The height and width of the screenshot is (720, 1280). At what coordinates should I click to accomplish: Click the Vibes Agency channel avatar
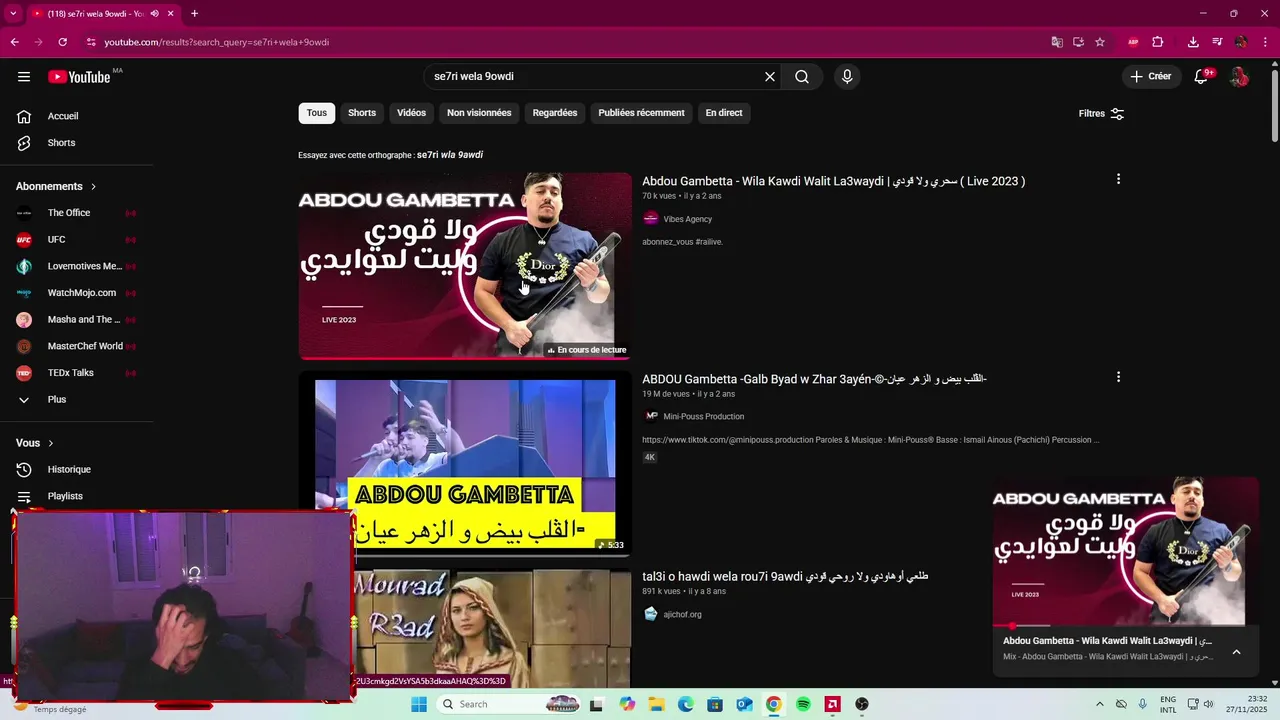(651, 219)
